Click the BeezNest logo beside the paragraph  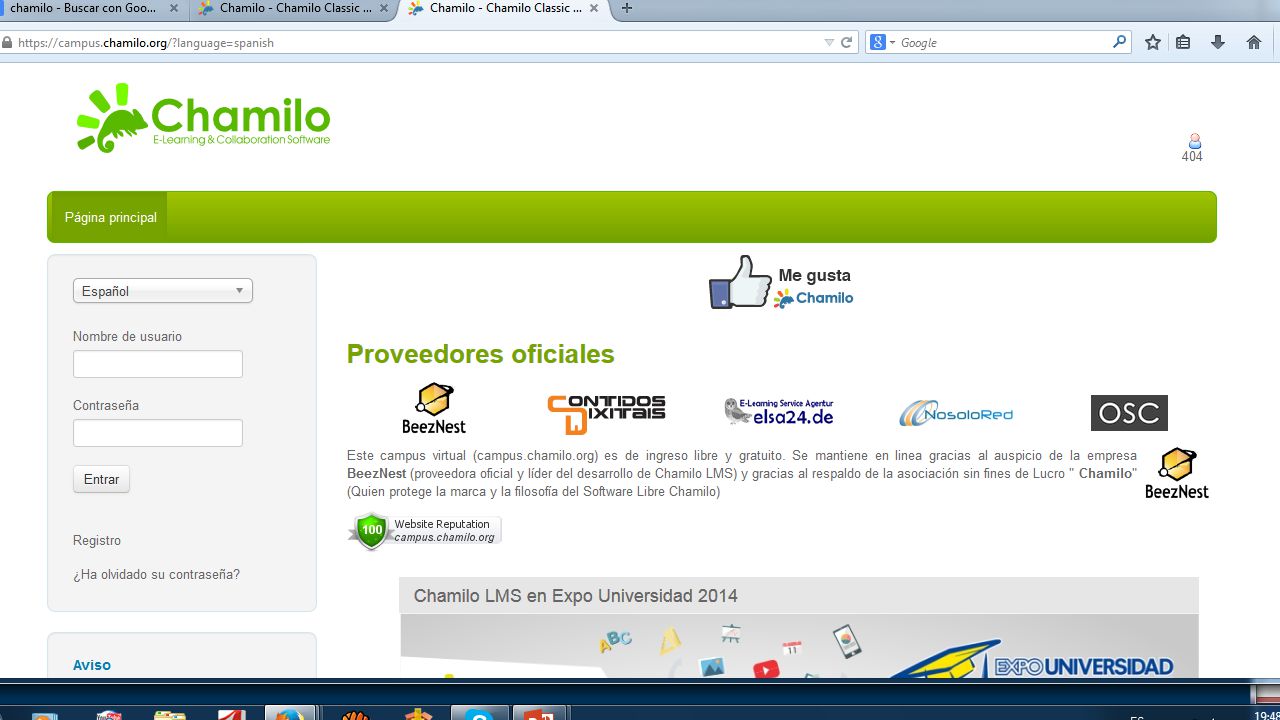tap(1177, 473)
